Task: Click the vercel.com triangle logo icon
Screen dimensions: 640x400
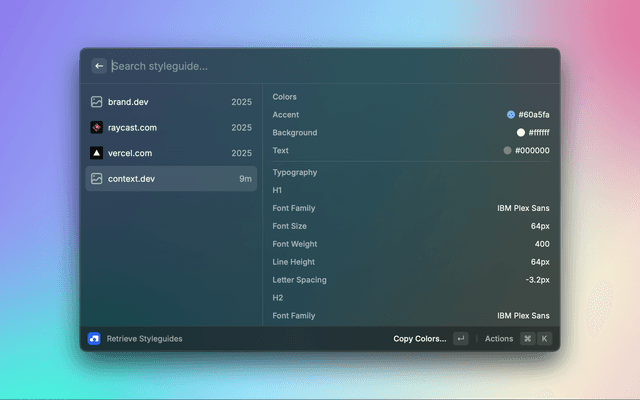Action: pyautogui.click(x=96, y=153)
